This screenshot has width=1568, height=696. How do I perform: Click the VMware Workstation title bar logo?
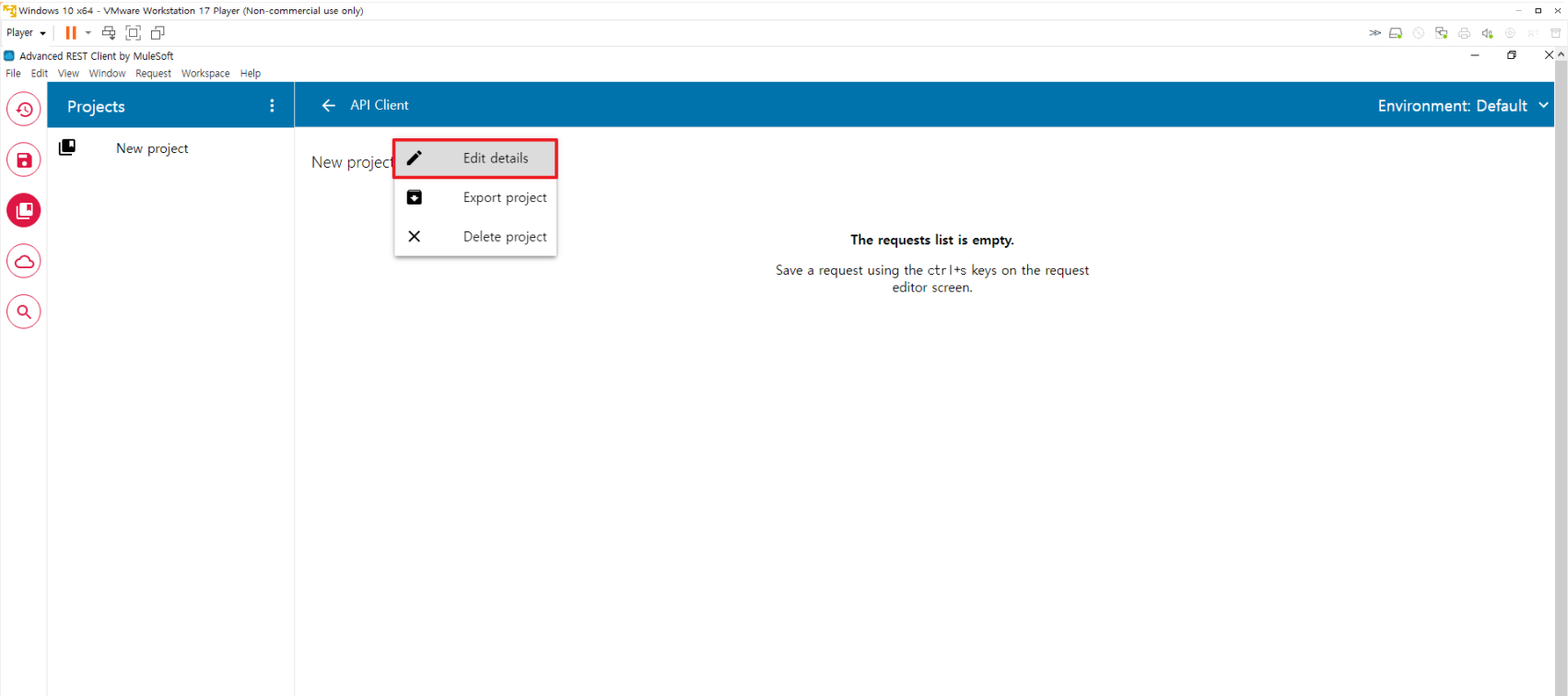9,11
